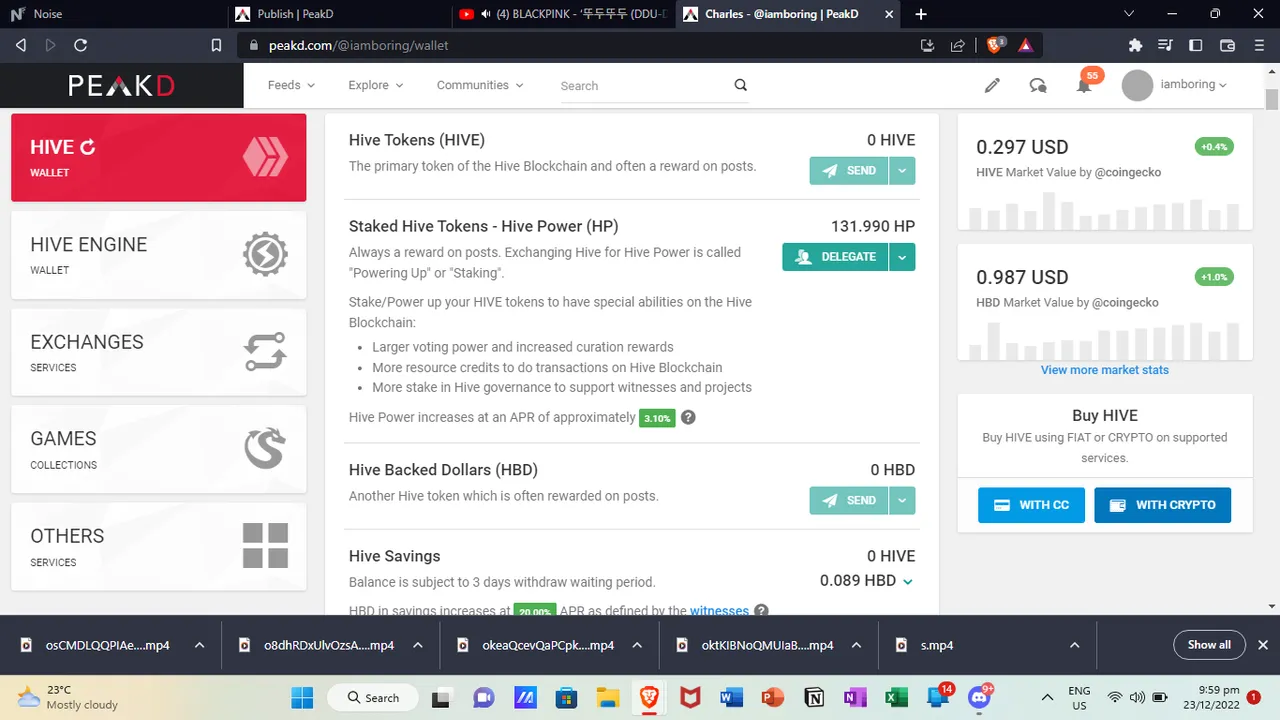This screenshot has width=1280, height=720.
Task: Open Excel from the taskbar
Action: click(x=896, y=697)
